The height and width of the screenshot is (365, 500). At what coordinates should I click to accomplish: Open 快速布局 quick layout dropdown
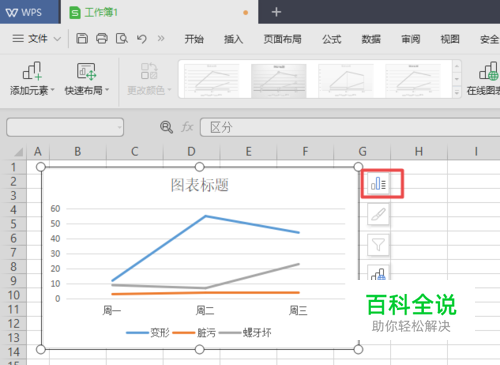coord(87,79)
